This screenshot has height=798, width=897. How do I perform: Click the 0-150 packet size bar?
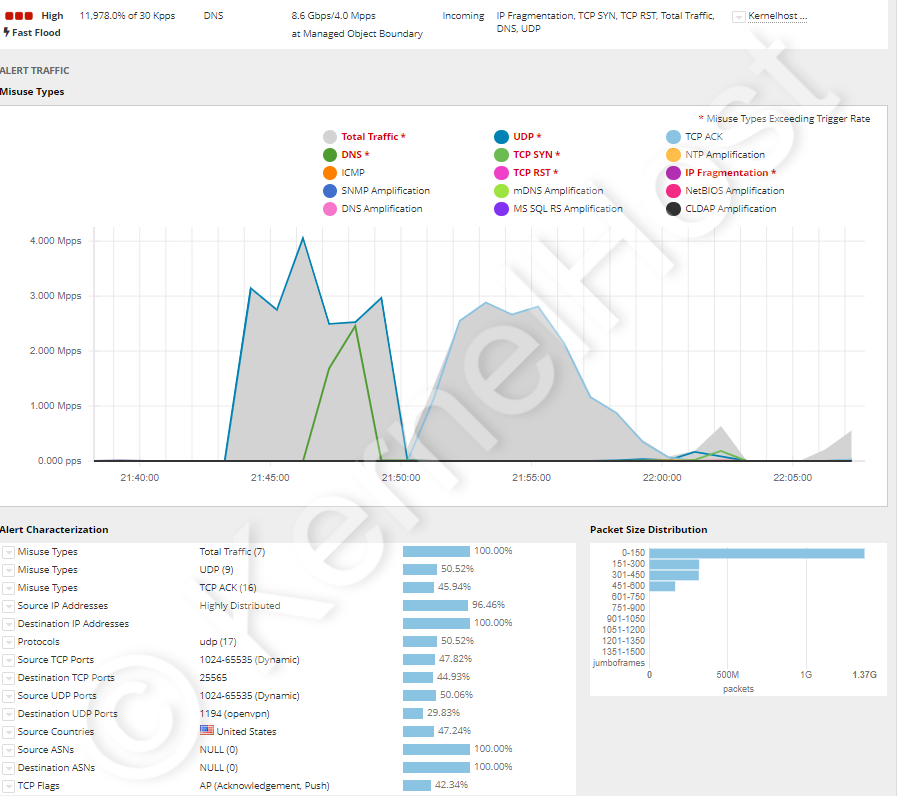pos(757,553)
